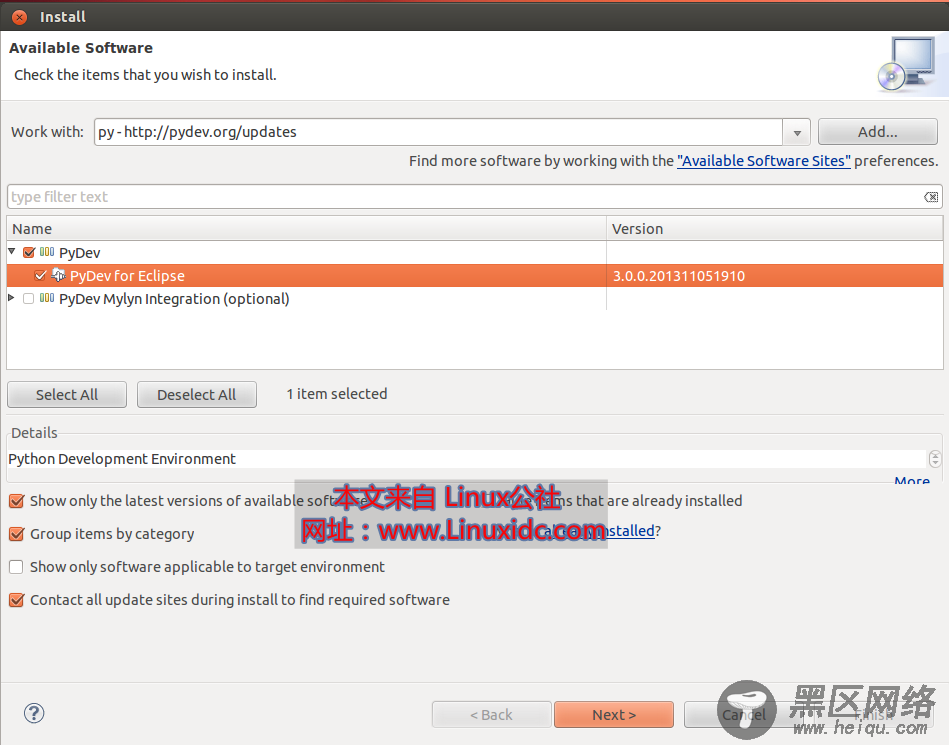Toggle Contact all update sites checkbox
Screen dimensions: 949x745
[16, 600]
